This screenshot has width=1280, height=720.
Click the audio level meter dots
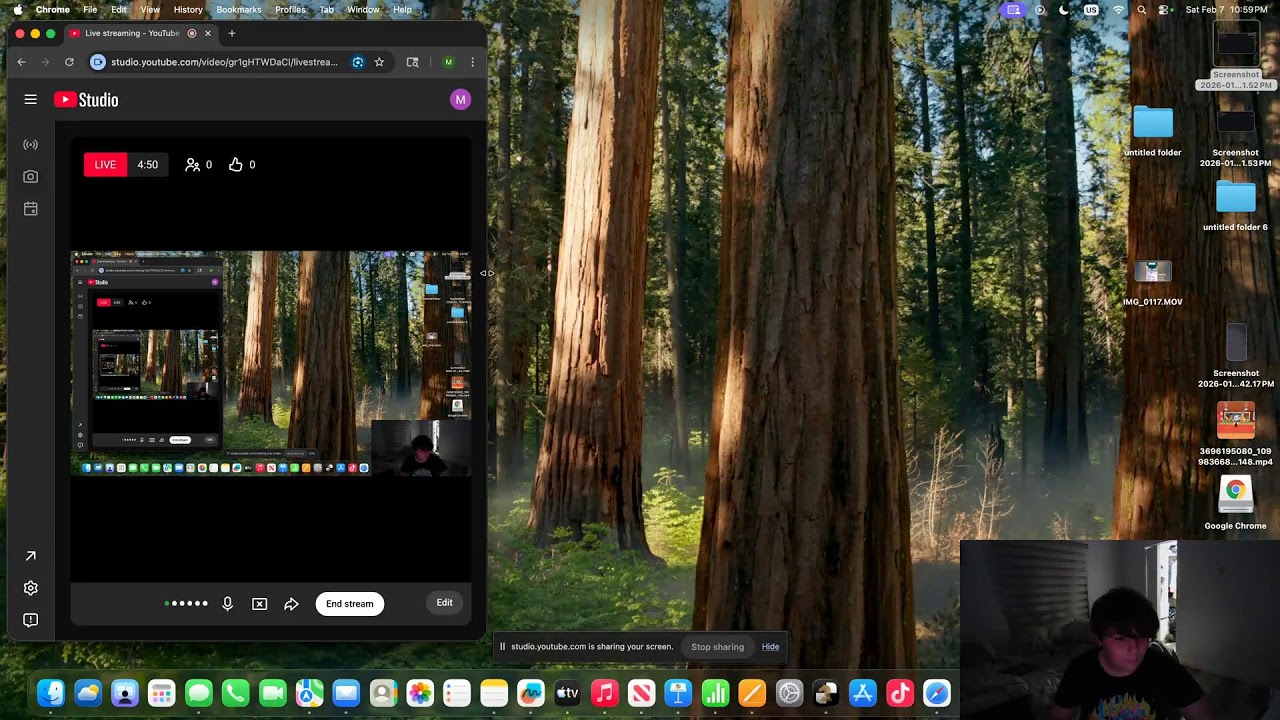click(187, 603)
